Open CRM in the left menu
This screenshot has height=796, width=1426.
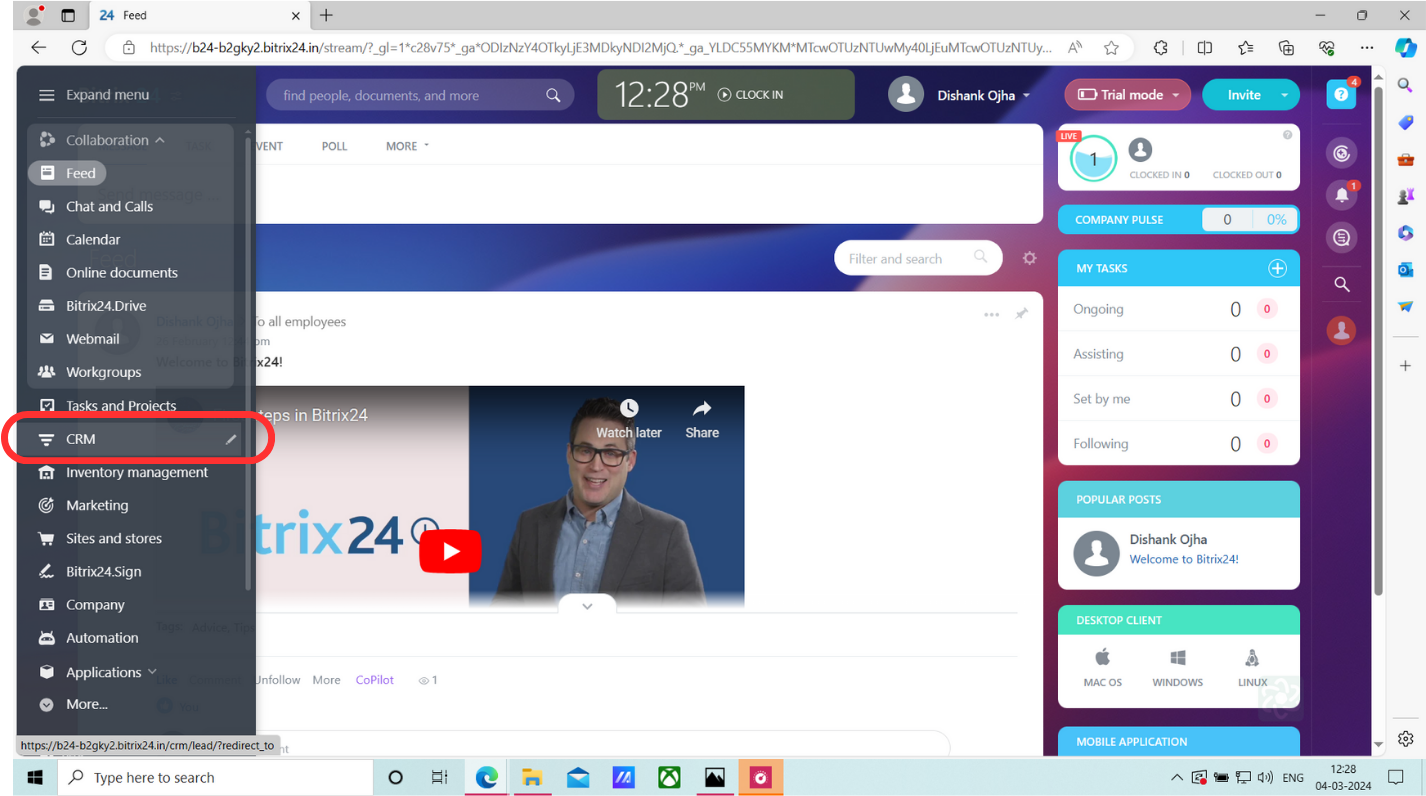[81, 439]
